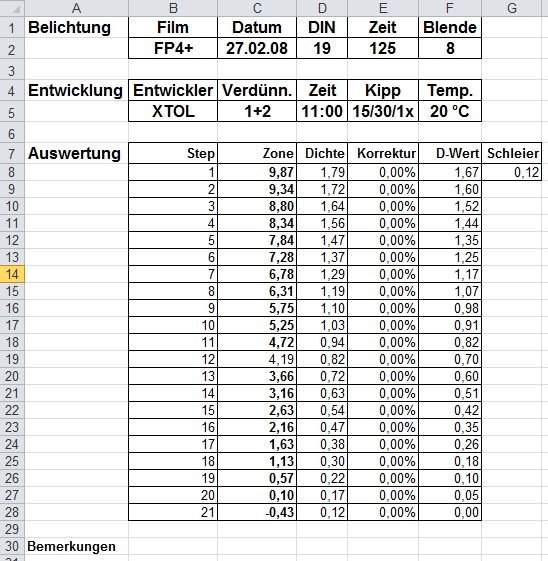
Task: Select negative Zone value -0,43
Action: tap(257, 512)
